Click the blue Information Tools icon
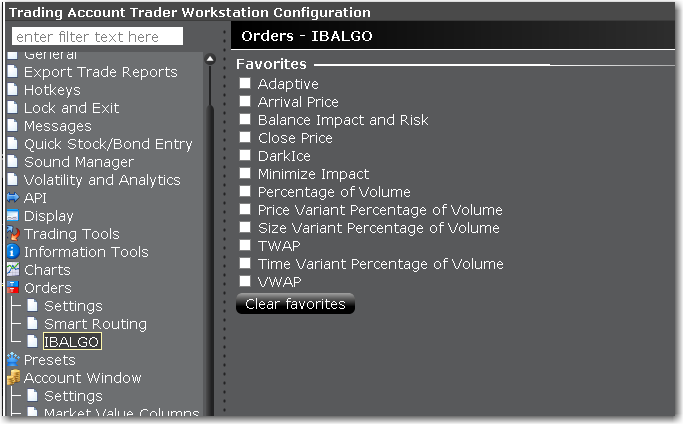Viewport: 683px width, 424px height. 13,251
